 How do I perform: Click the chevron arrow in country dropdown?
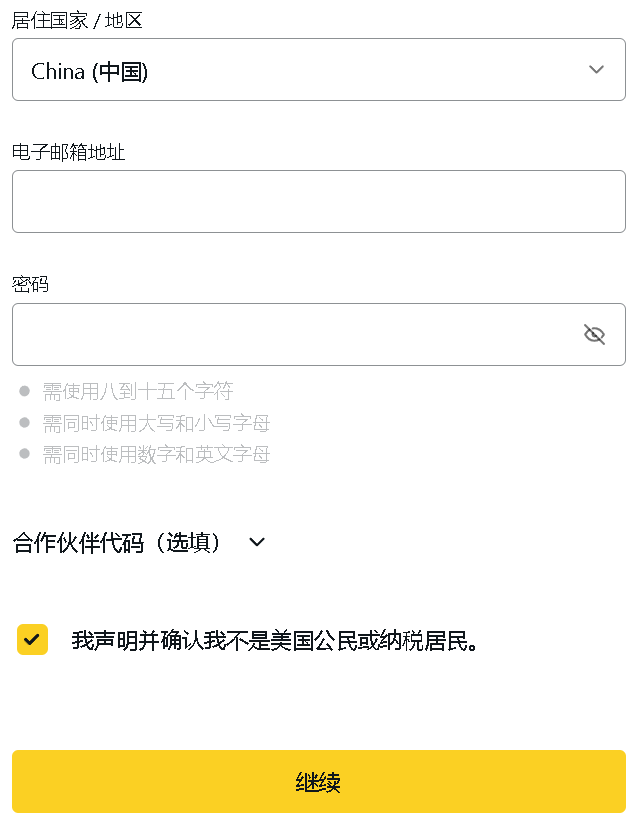[597, 69]
